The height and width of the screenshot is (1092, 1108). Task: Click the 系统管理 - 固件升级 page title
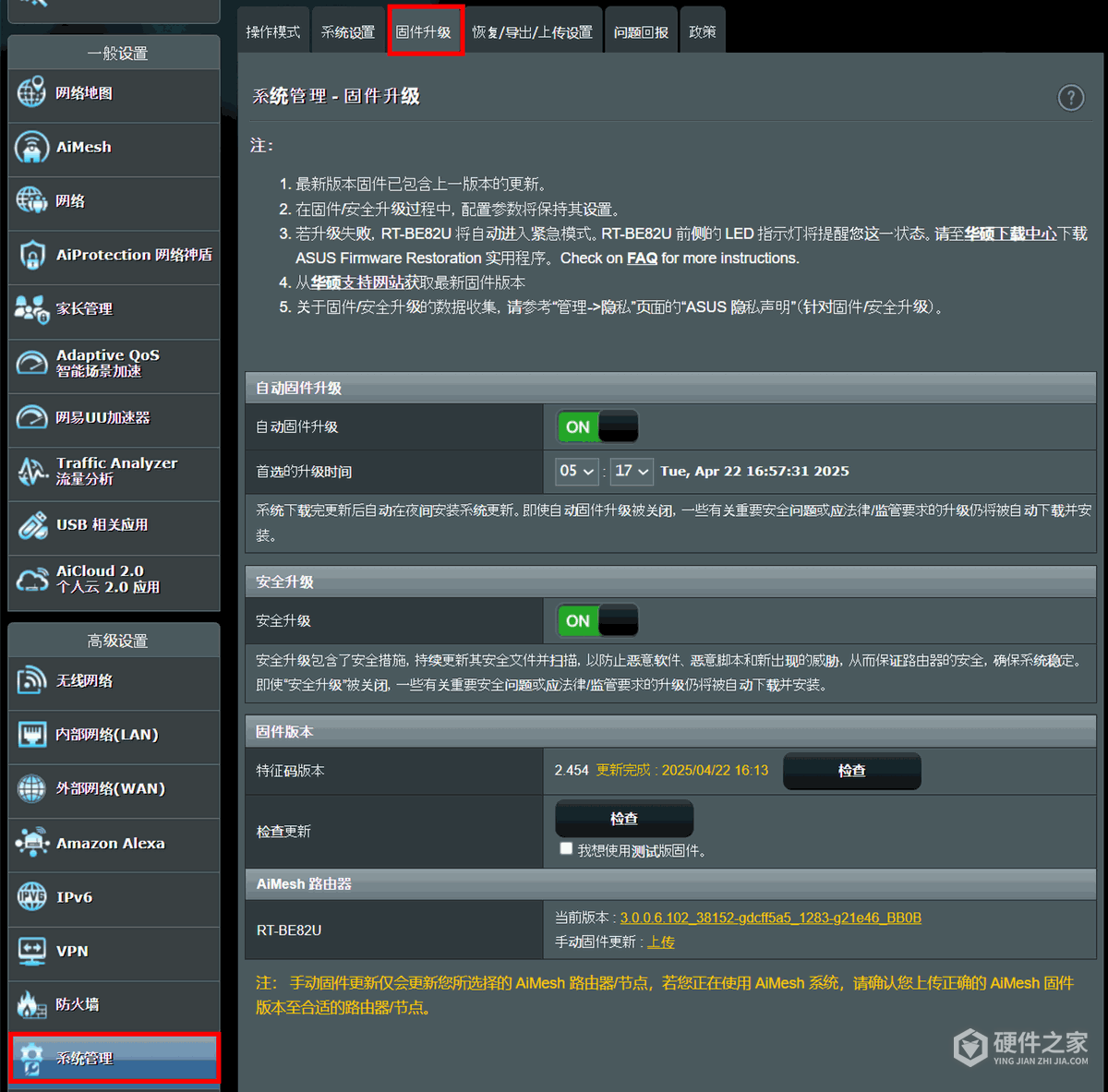336,96
